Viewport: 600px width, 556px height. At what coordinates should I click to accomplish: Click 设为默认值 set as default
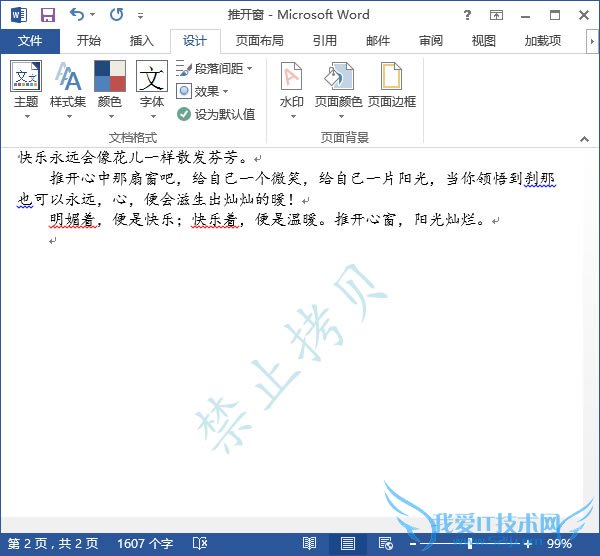coord(216,114)
